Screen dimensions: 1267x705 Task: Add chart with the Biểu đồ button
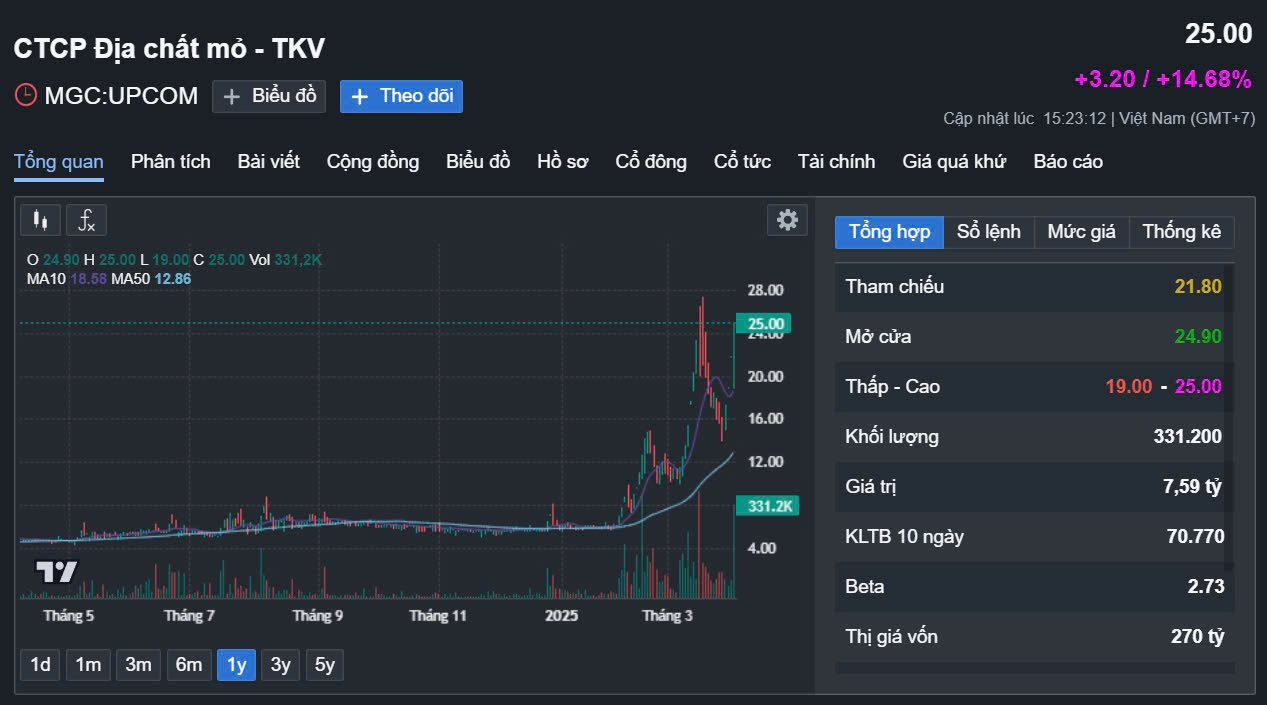coord(269,96)
